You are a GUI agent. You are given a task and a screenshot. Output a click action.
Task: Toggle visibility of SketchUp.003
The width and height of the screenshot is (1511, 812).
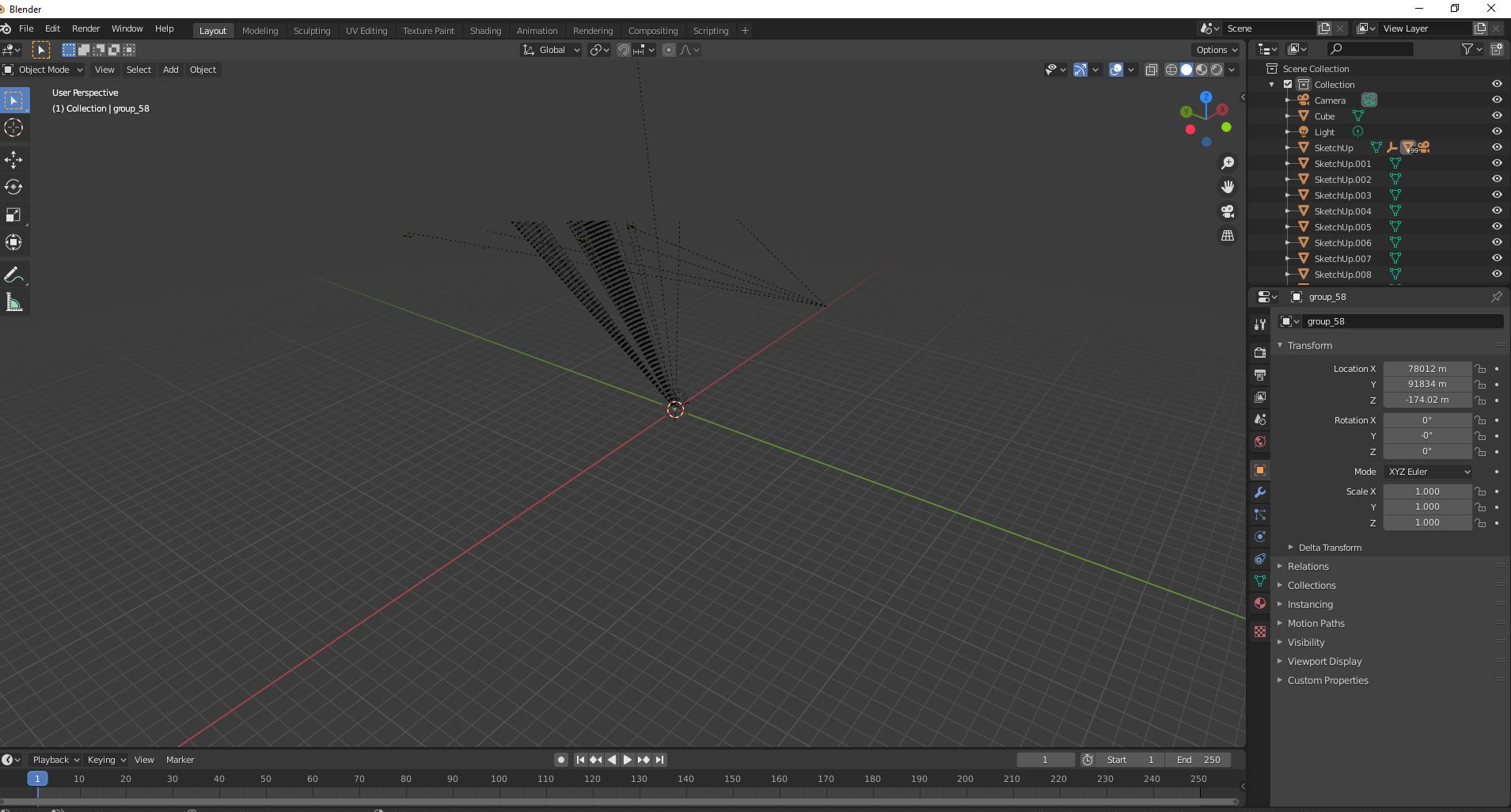[1496, 195]
